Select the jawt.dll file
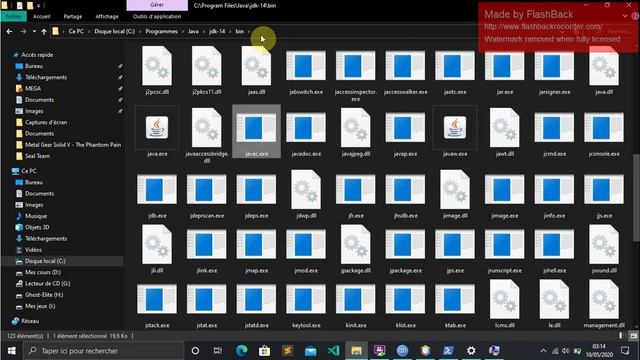This screenshot has height=360, width=640. 504,132
